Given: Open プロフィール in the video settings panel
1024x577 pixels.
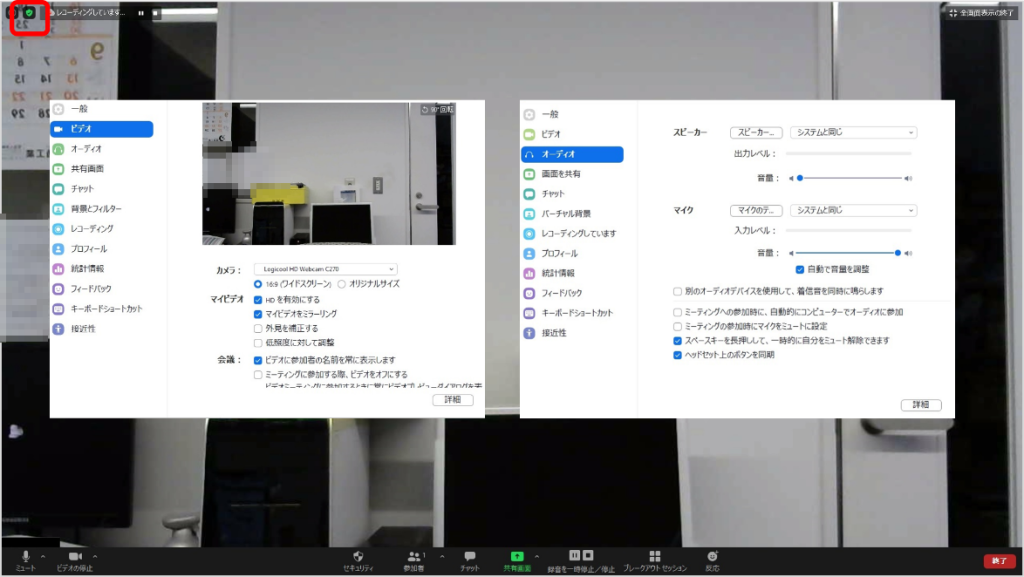Looking at the screenshot, I should [88, 249].
